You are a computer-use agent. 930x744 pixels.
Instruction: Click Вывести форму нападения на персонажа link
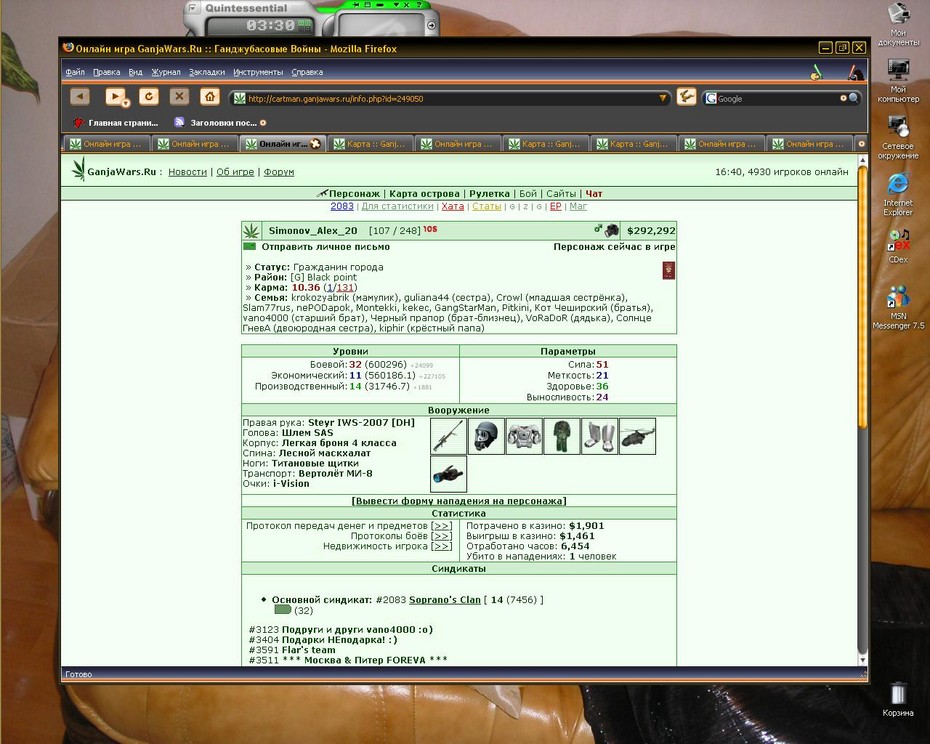pos(459,501)
